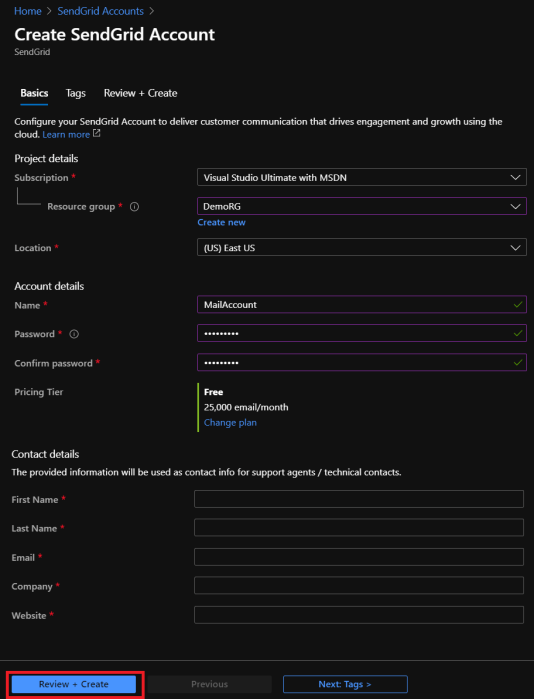Select the Website input field
534x699 pixels.
click(359, 615)
